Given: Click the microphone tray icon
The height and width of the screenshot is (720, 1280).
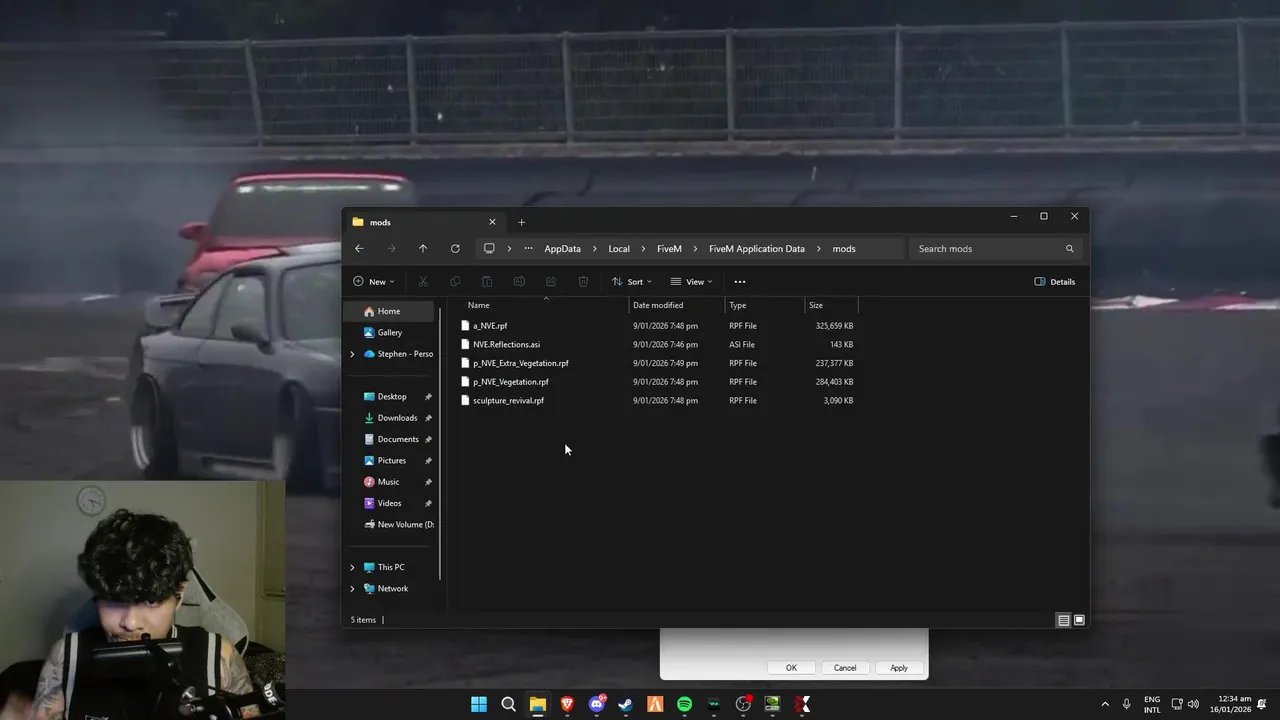Looking at the screenshot, I should point(1127,704).
